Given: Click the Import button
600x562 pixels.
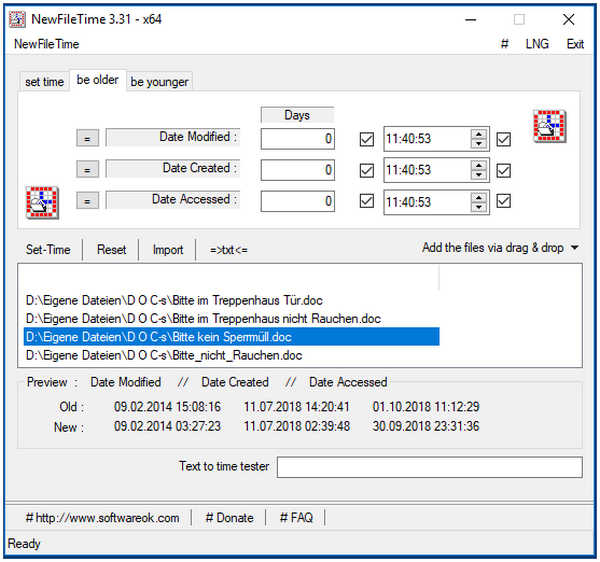Looking at the screenshot, I should tap(168, 249).
